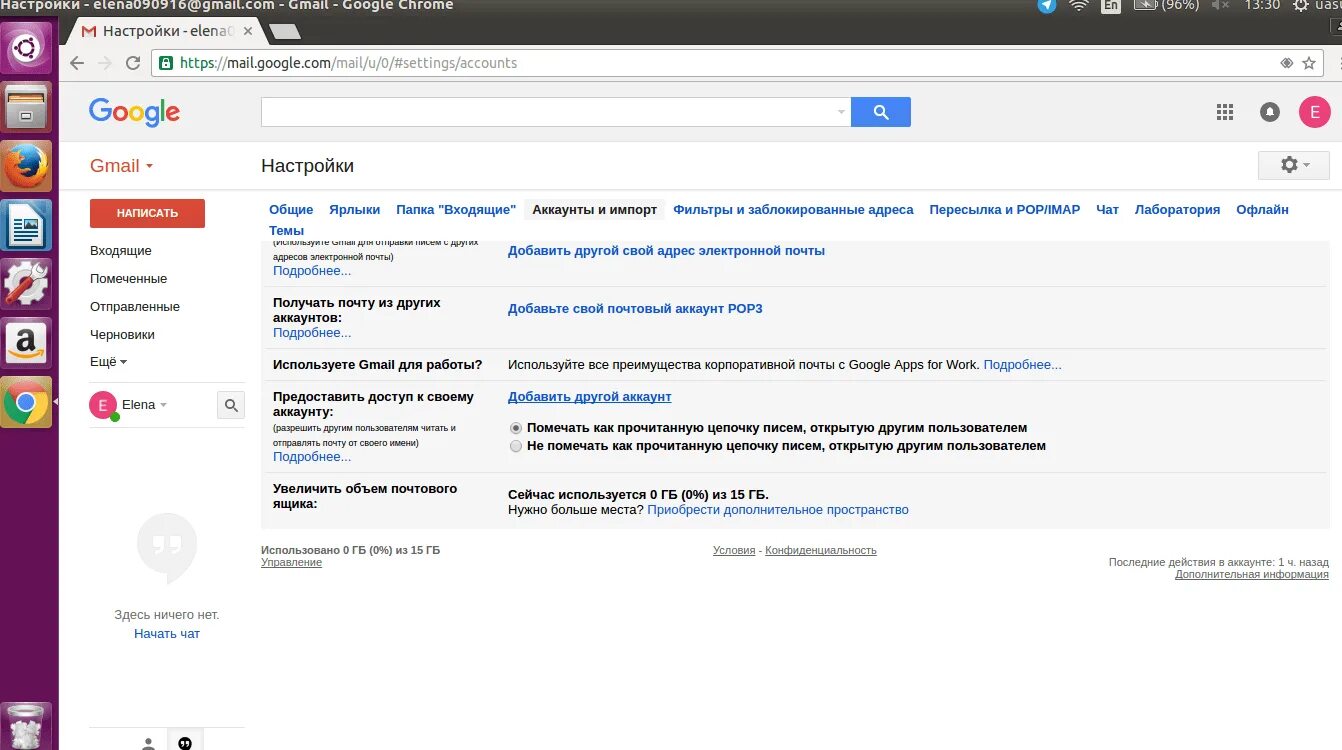Switch to the 'Общие' settings tab

click(x=291, y=210)
